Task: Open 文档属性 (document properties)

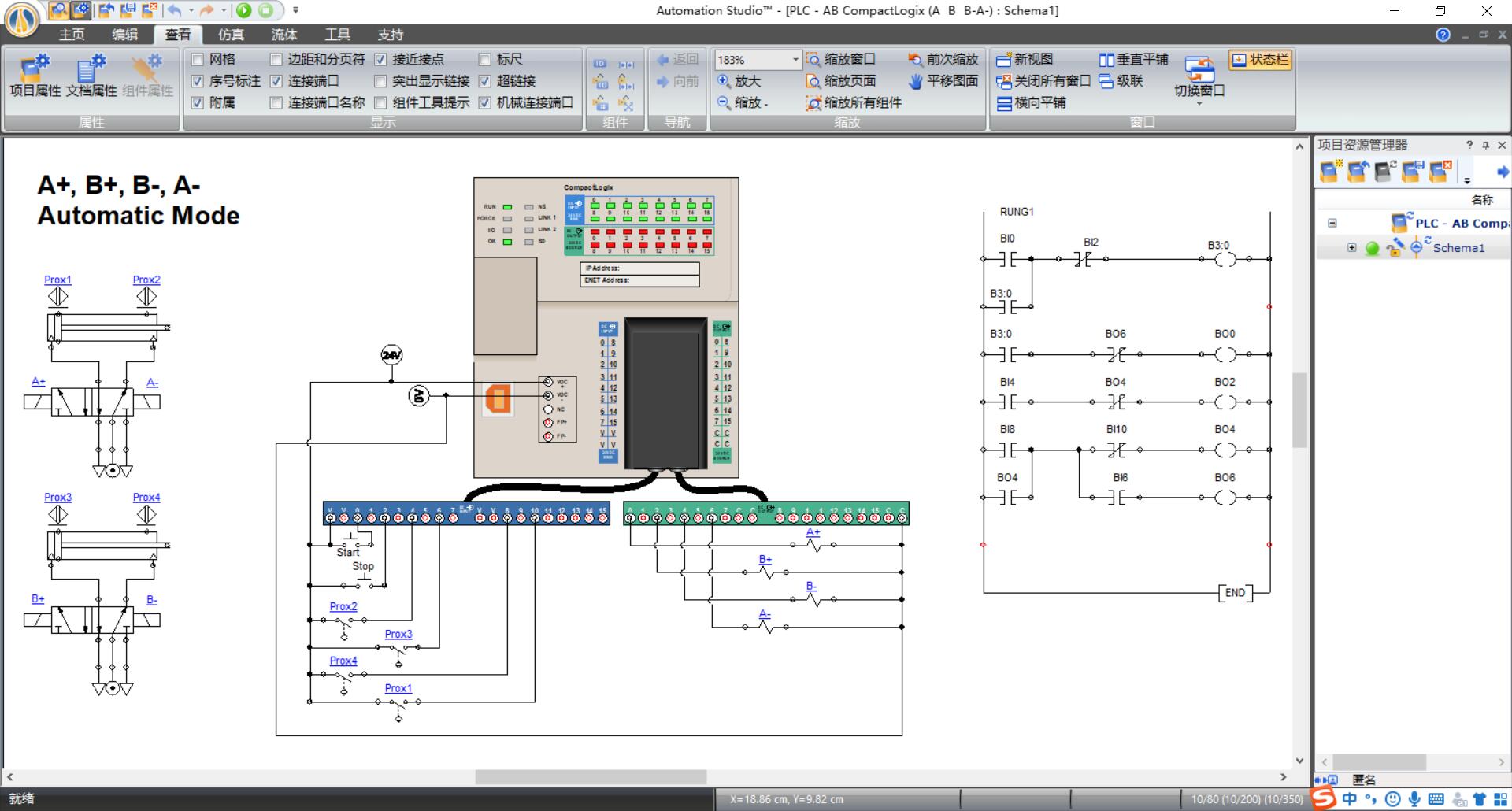Action: [91, 76]
